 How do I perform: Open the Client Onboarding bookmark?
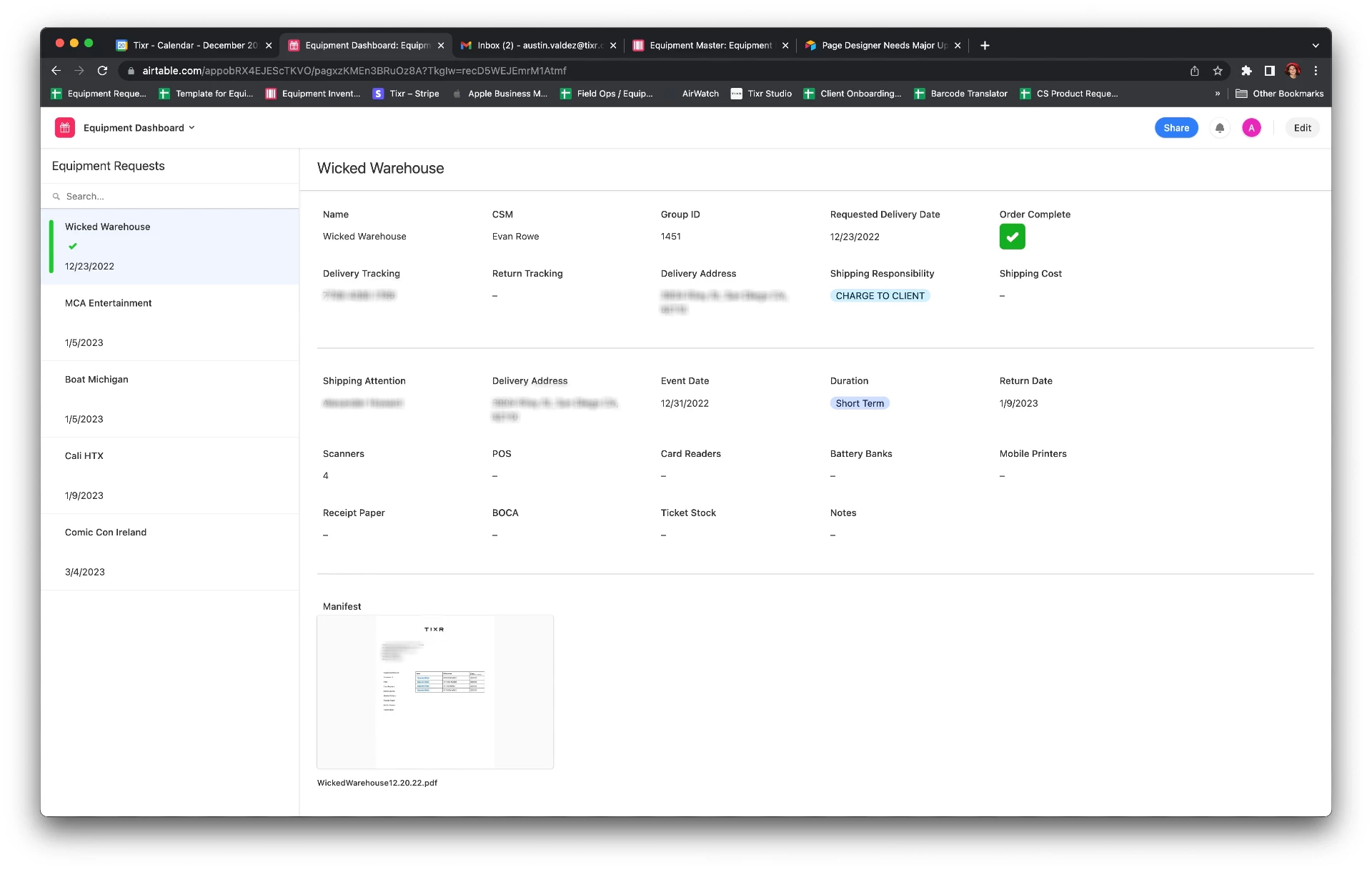[852, 94]
